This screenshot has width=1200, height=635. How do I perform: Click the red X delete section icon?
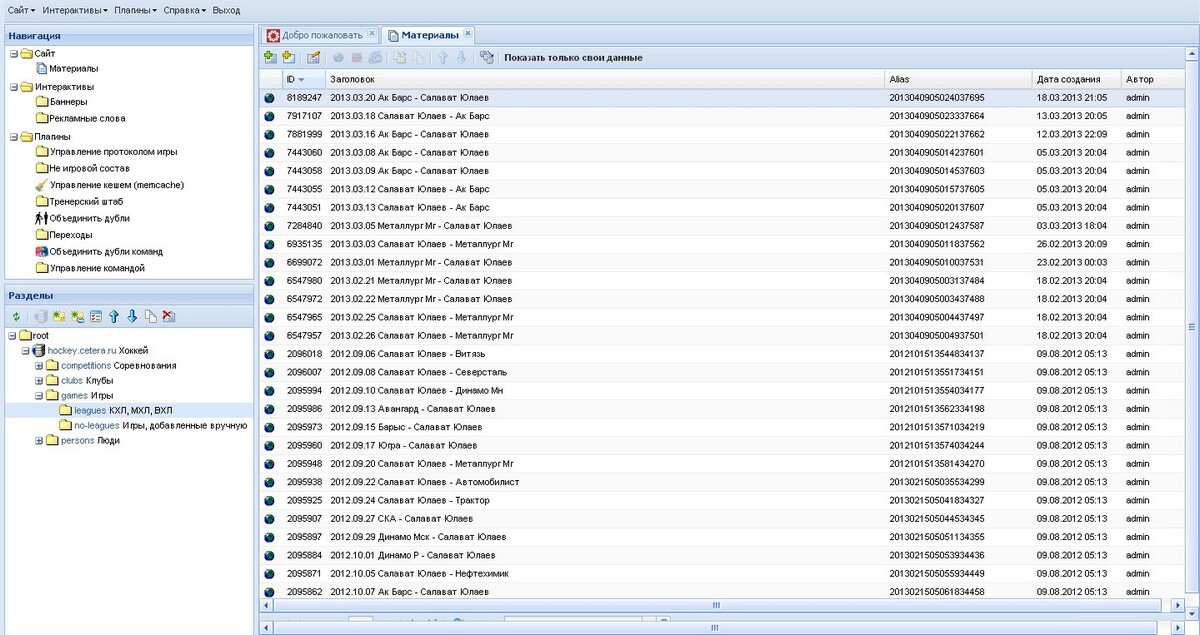pyautogui.click(x=168, y=316)
